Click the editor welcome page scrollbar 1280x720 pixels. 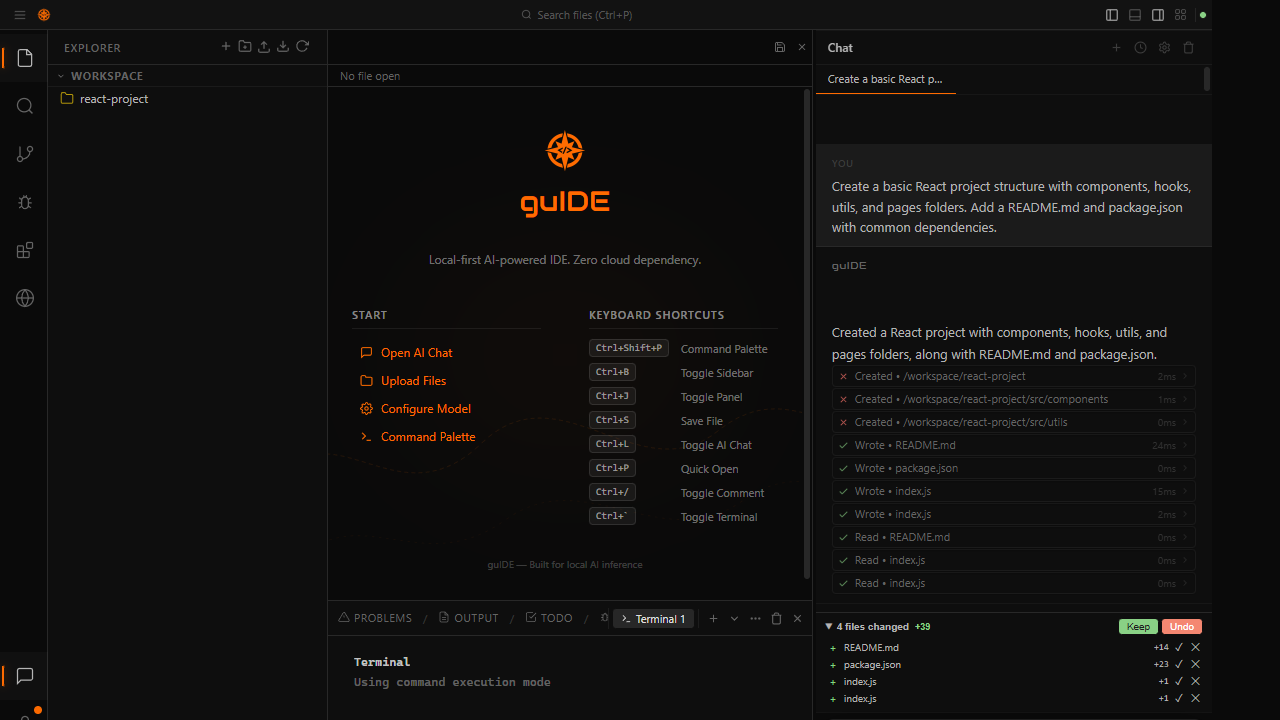click(x=807, y=334)
